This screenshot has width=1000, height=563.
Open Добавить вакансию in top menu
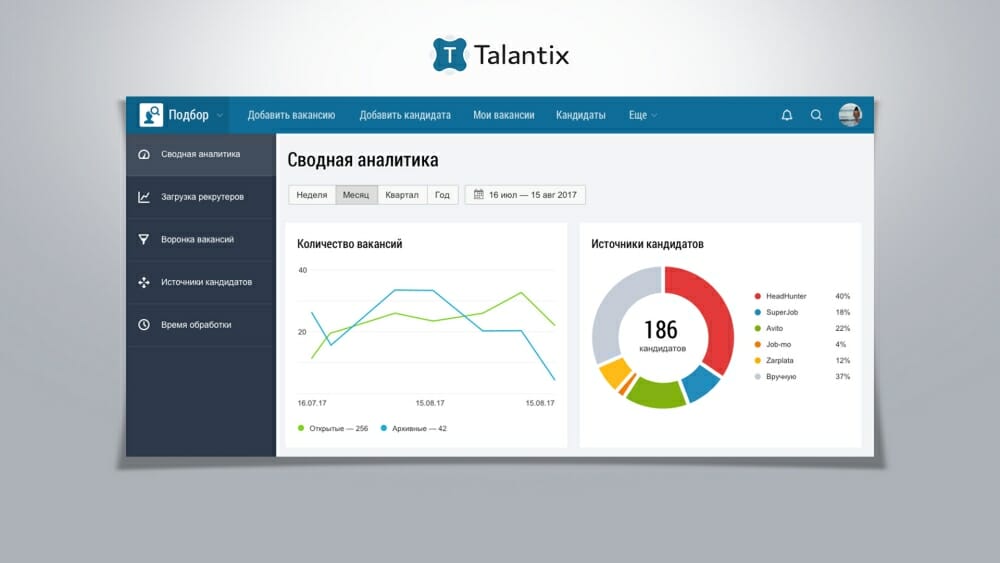tap(291, 115)
